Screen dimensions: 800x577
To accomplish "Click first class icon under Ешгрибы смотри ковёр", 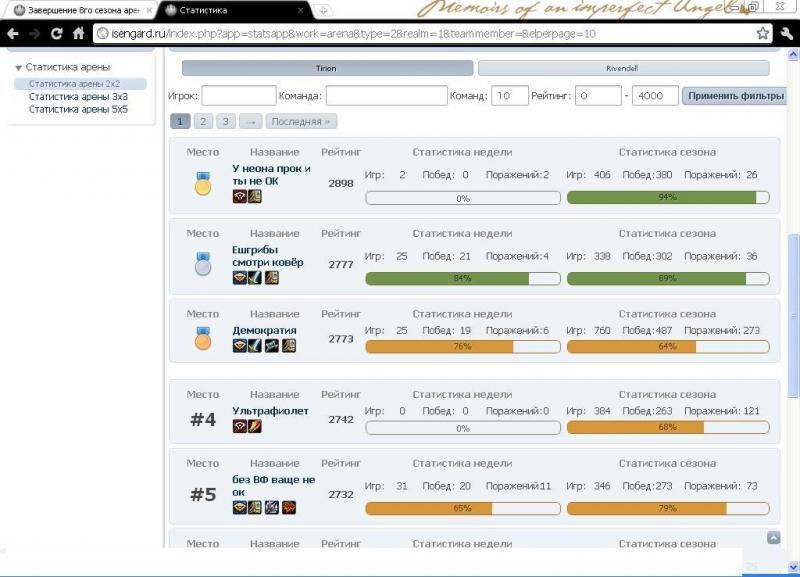I will pos(240,278).
